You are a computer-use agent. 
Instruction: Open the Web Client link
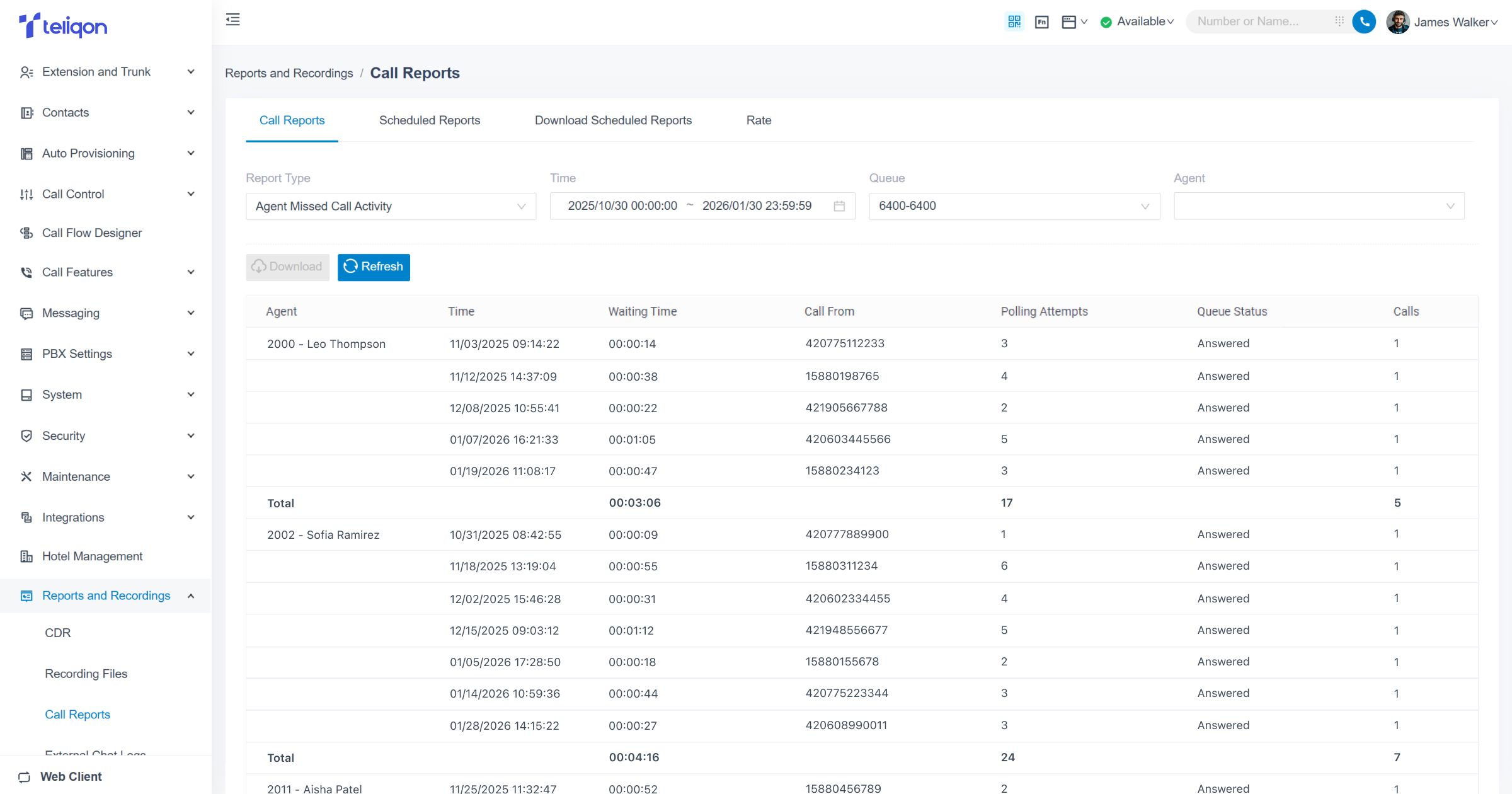[x=71, y=776]
